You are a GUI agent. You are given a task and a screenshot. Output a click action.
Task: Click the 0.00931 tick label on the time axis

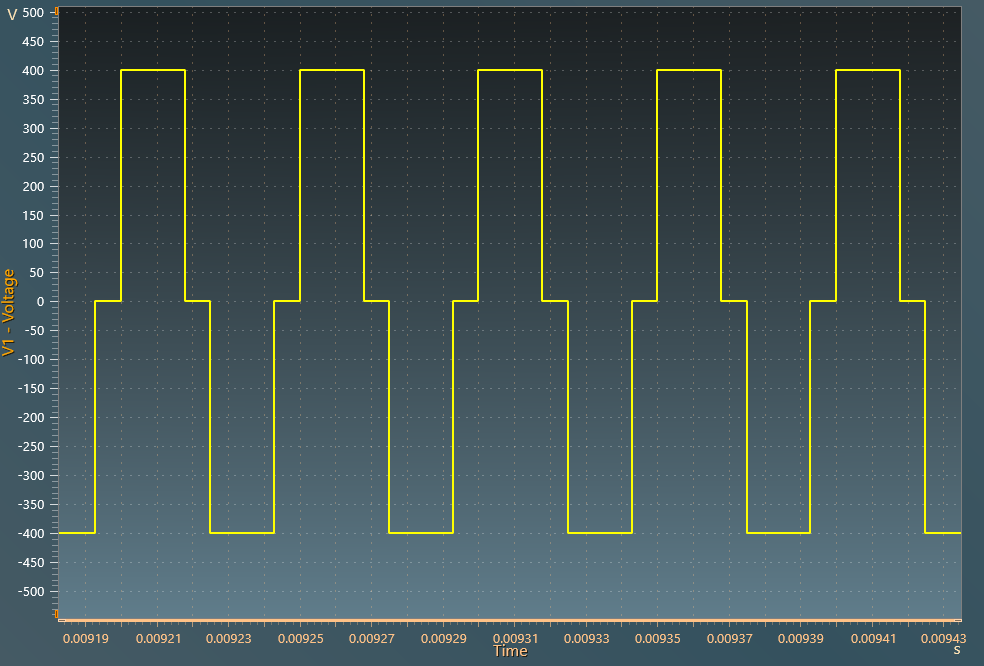pos(514,637)
